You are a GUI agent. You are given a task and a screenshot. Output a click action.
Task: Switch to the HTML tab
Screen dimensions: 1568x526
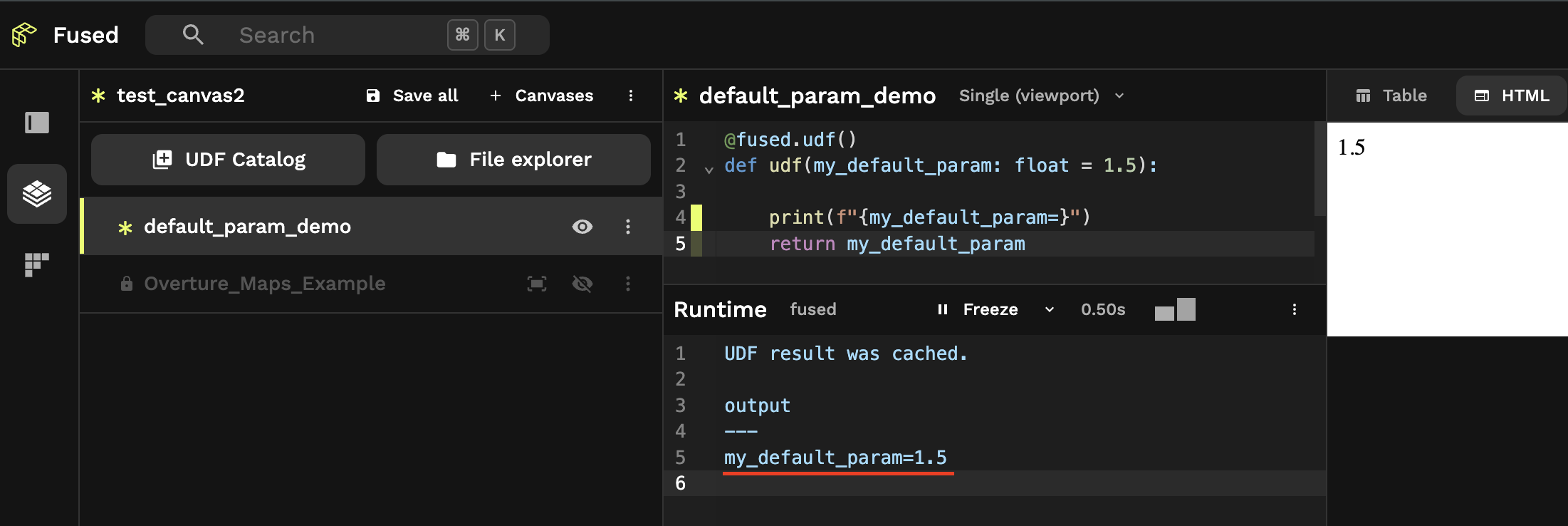point(1512,96)
